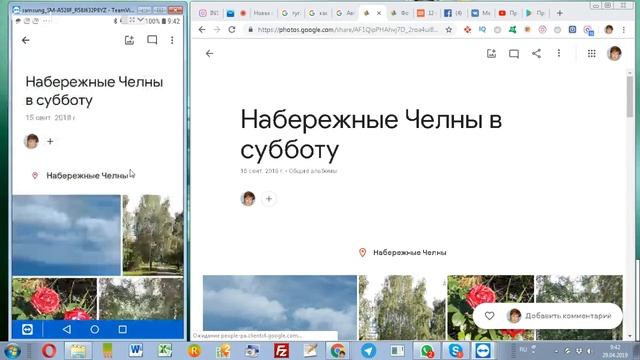640x360 pixels.
Task: Open sky photo thumbnail in phone window
Action: point(66,235)
